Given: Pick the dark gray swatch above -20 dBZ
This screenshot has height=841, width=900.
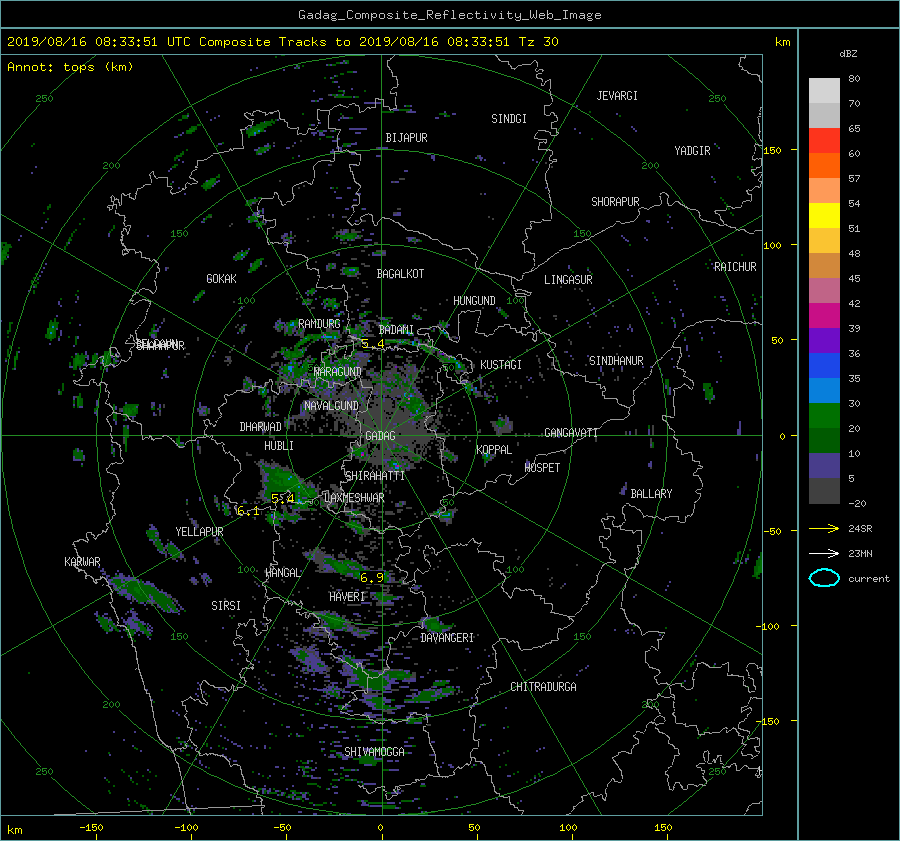Looking at the screenshot, I should 824,491.
